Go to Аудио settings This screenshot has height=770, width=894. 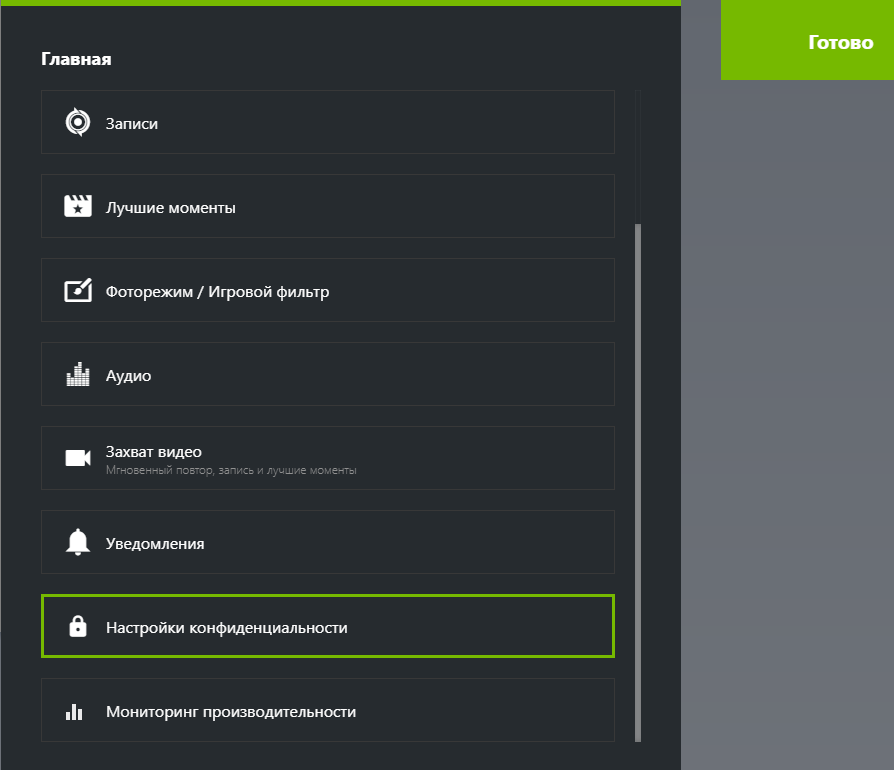(x=327, y=376)
